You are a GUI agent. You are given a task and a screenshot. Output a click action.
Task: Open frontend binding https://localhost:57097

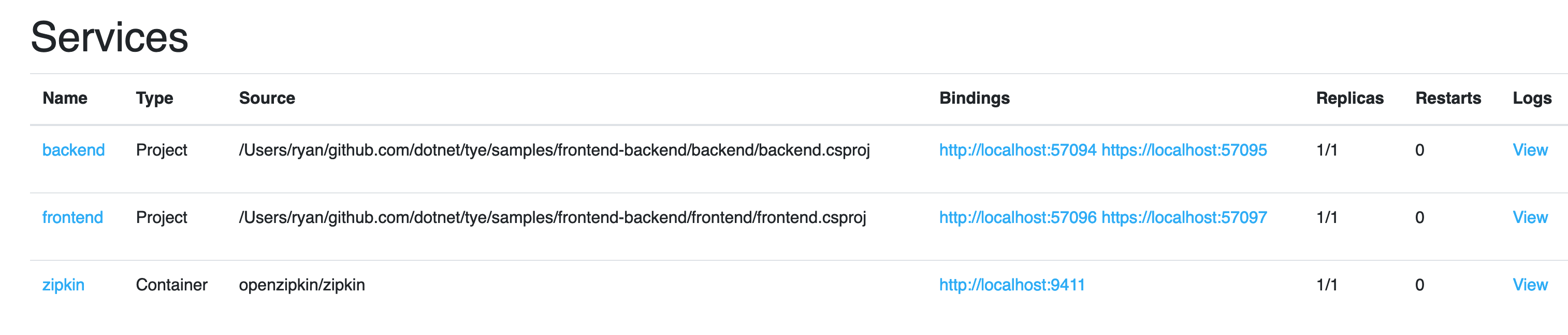1184,217
